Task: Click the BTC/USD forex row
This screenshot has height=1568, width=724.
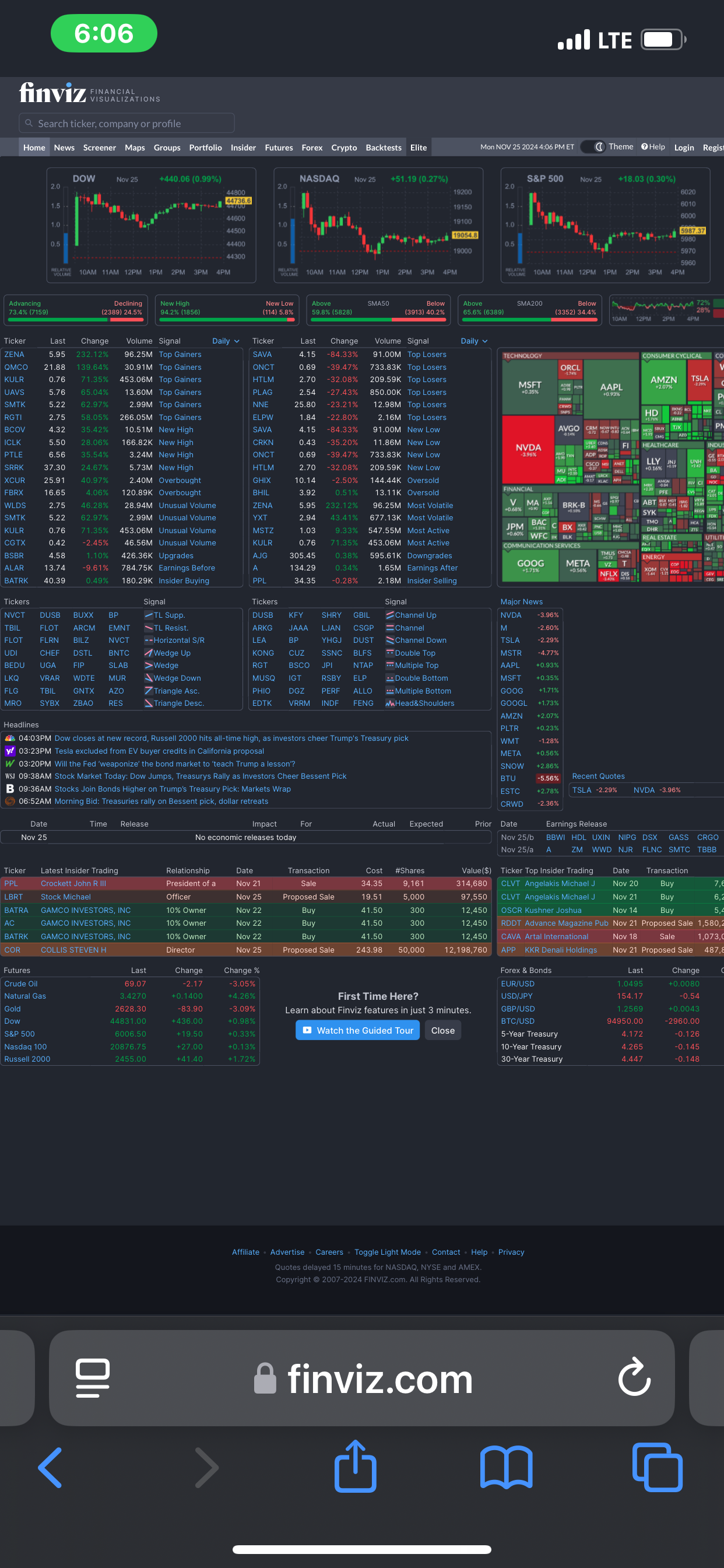Action: (x=611, y=1021)
